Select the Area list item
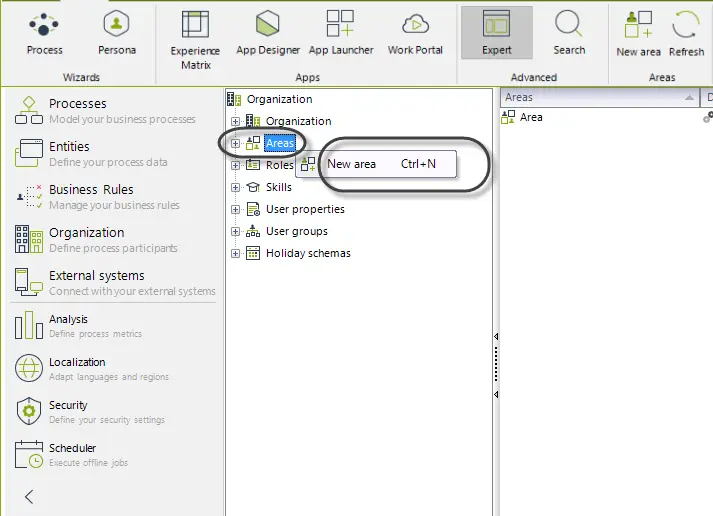 pyautogui.click(x=531, y=117)
